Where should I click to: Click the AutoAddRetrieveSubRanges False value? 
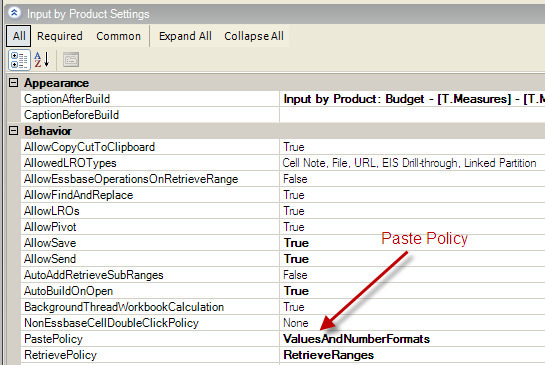(412, 275)
